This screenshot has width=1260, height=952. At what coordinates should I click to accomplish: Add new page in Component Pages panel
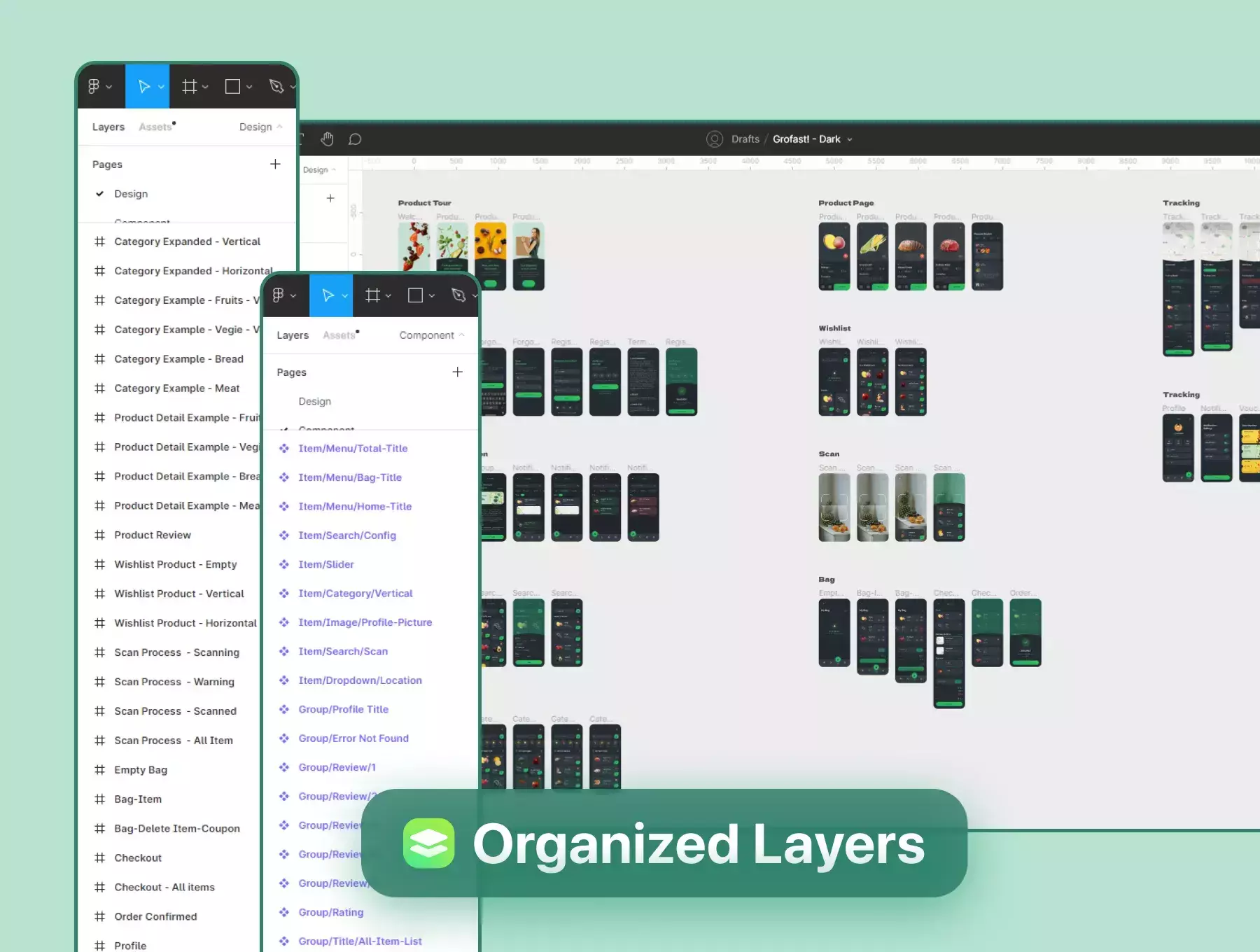457,372
